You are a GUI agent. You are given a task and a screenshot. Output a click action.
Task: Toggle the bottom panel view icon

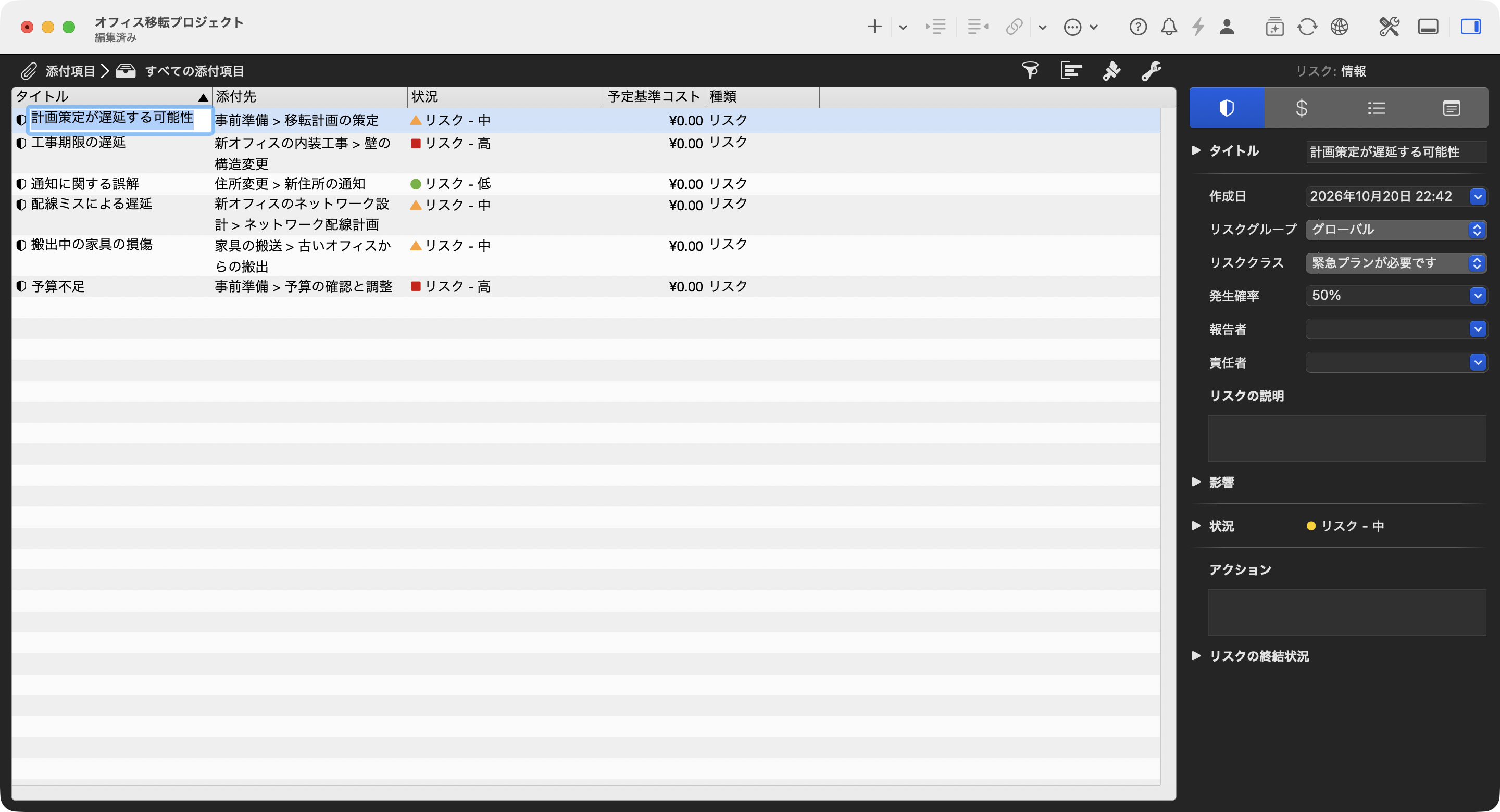[1428, 27]
